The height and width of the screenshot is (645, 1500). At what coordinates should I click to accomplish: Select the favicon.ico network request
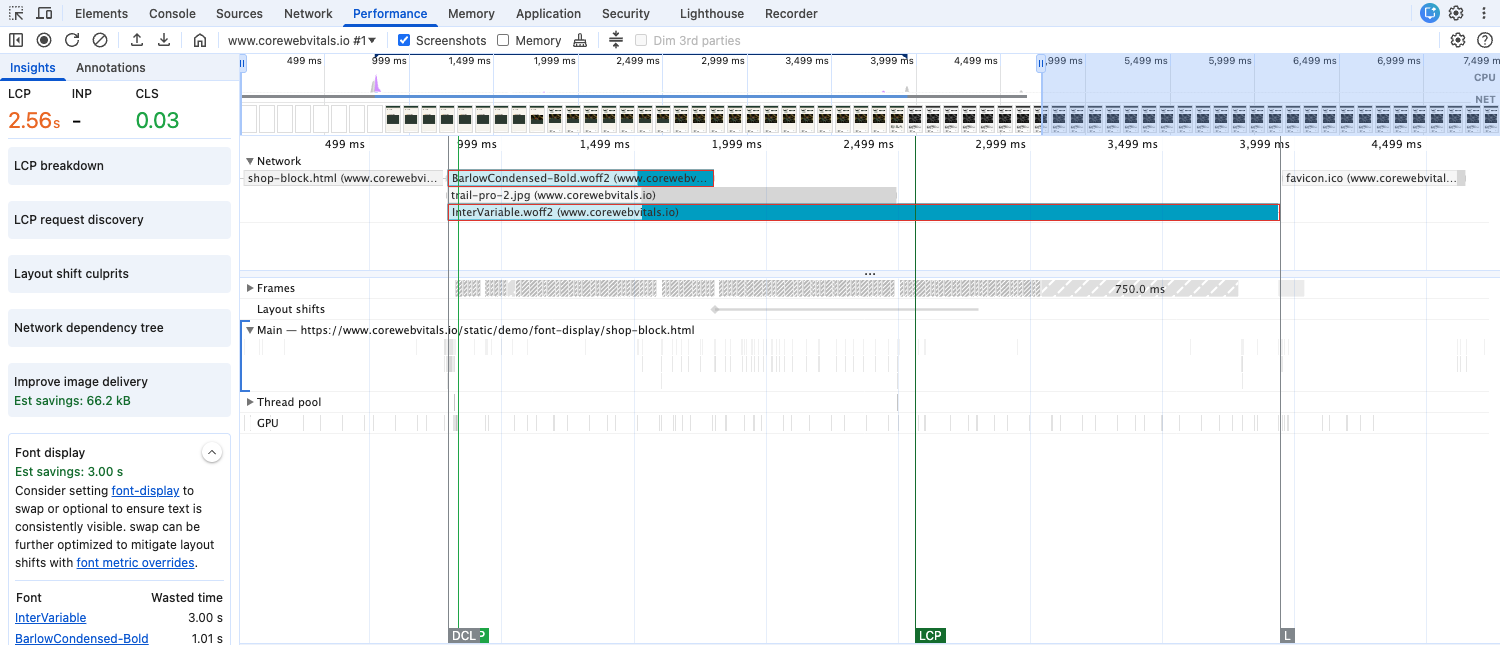(1373, 178)
